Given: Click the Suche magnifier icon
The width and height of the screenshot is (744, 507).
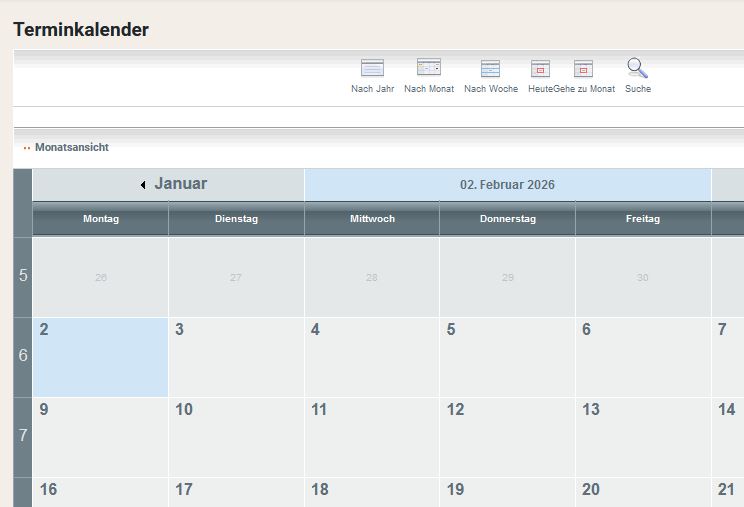Looking at the screenshot, I should coord(637,68).
